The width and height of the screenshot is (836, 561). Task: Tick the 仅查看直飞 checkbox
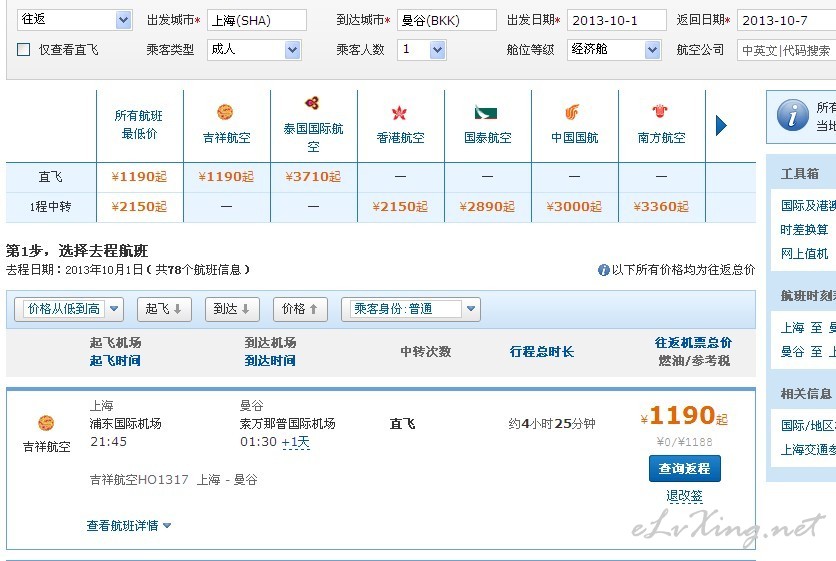pyautogui.click(x=23, y=50)
